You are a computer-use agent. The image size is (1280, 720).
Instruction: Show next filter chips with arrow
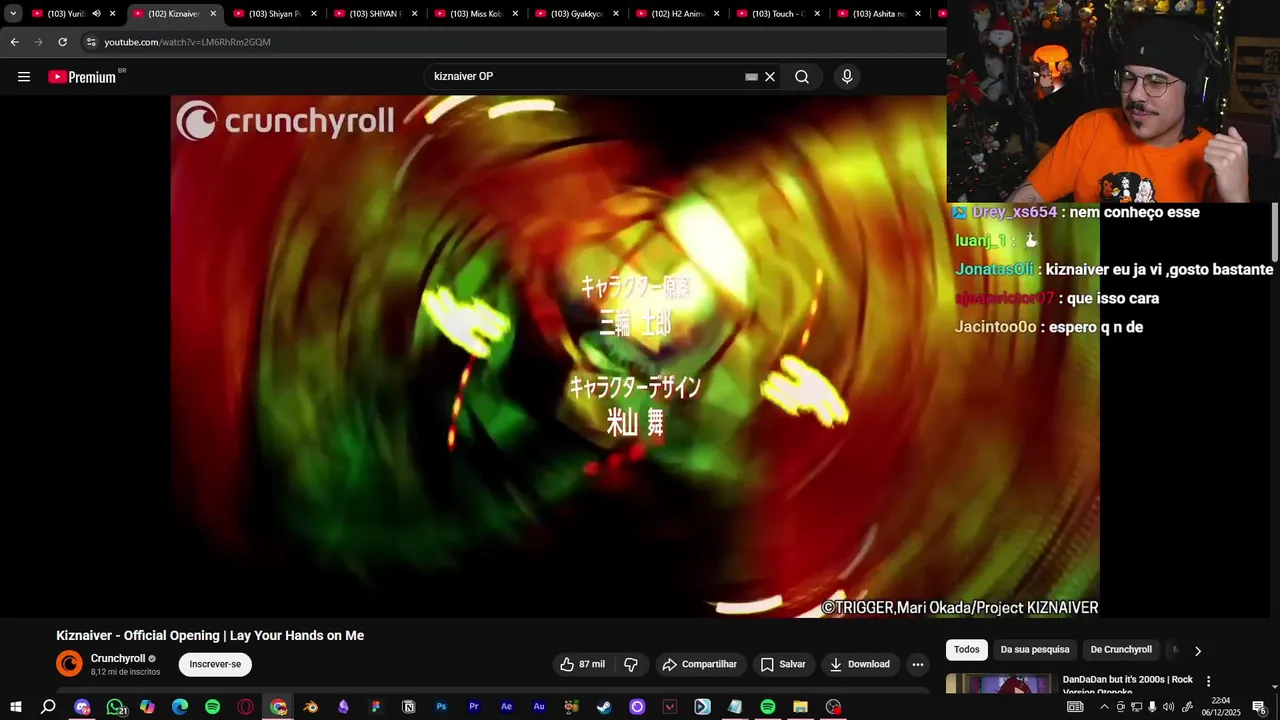[x=1197, y=651]
